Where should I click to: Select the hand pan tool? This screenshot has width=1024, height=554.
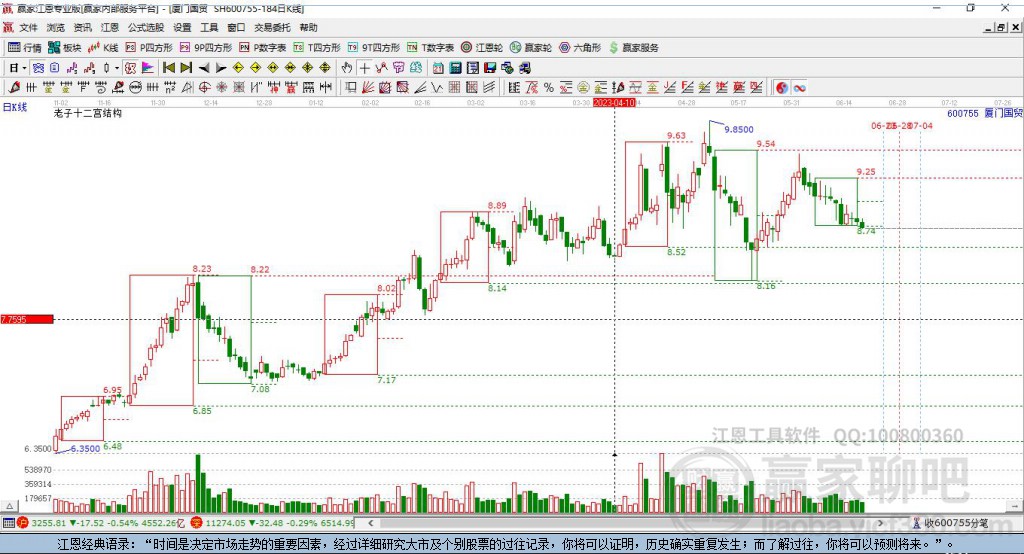347,68
